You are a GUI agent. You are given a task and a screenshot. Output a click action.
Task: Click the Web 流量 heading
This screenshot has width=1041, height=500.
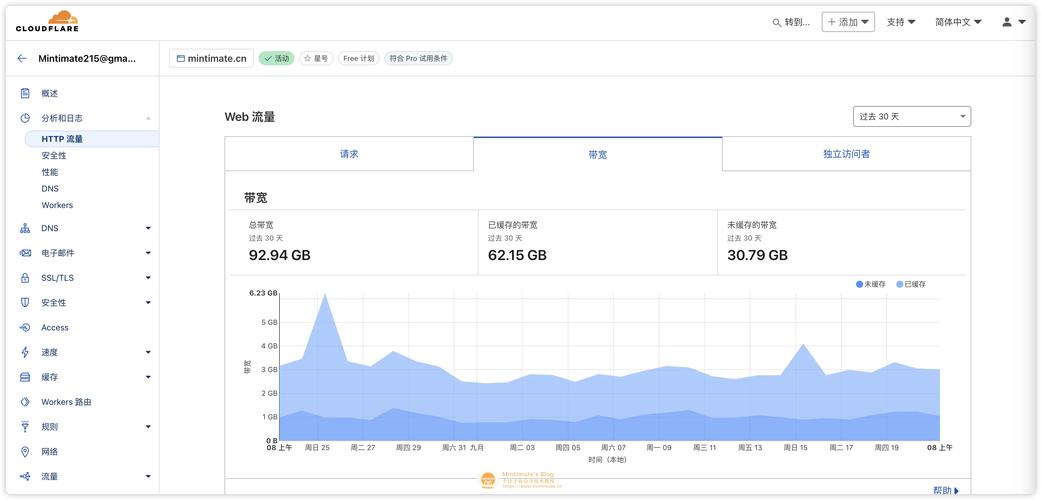[x=250, y=117]
